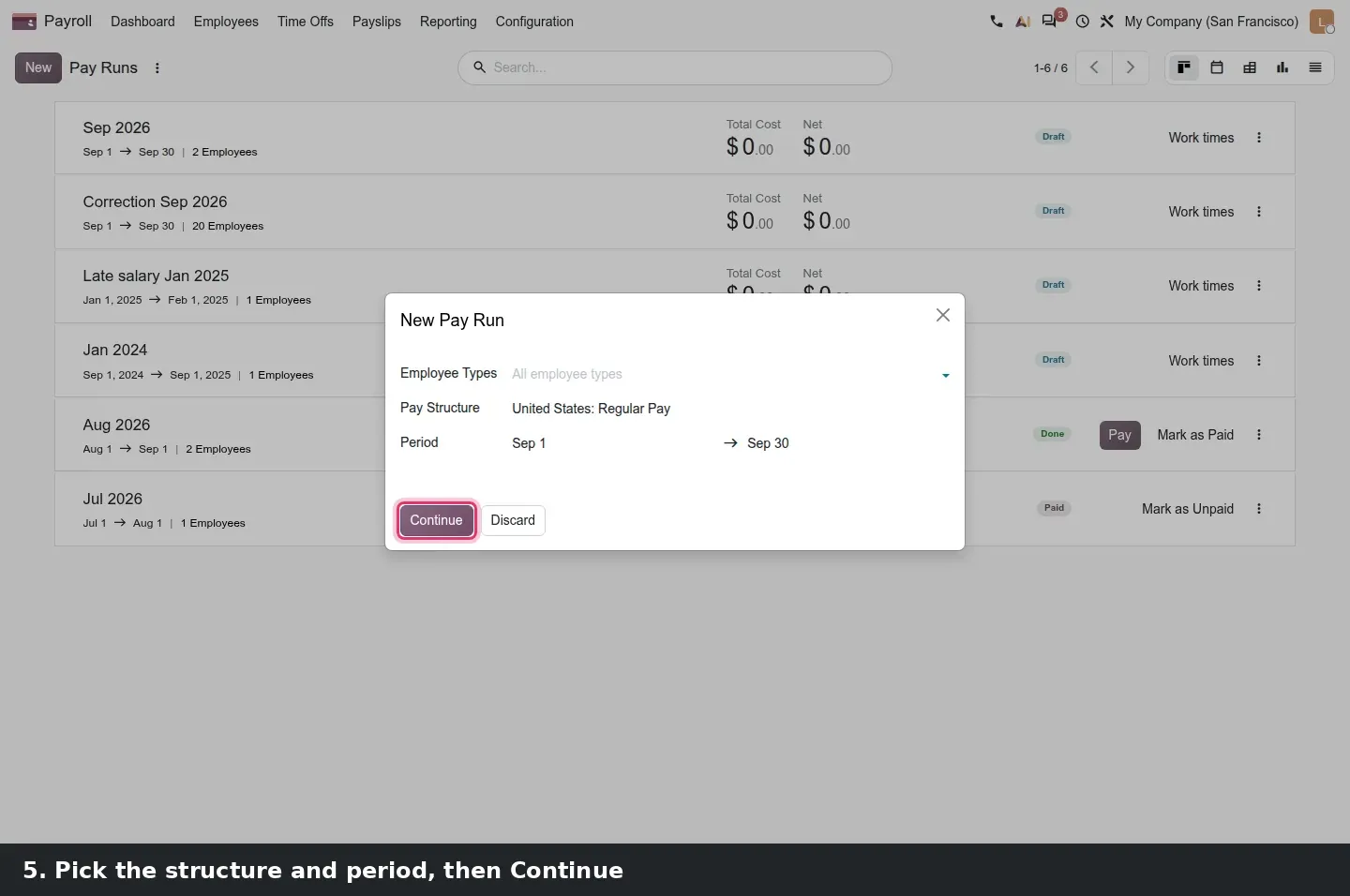The width and height of the screenshot is (1350, 896).
Task: Open the Pay Structure selection field
Action: coord(731,409)
